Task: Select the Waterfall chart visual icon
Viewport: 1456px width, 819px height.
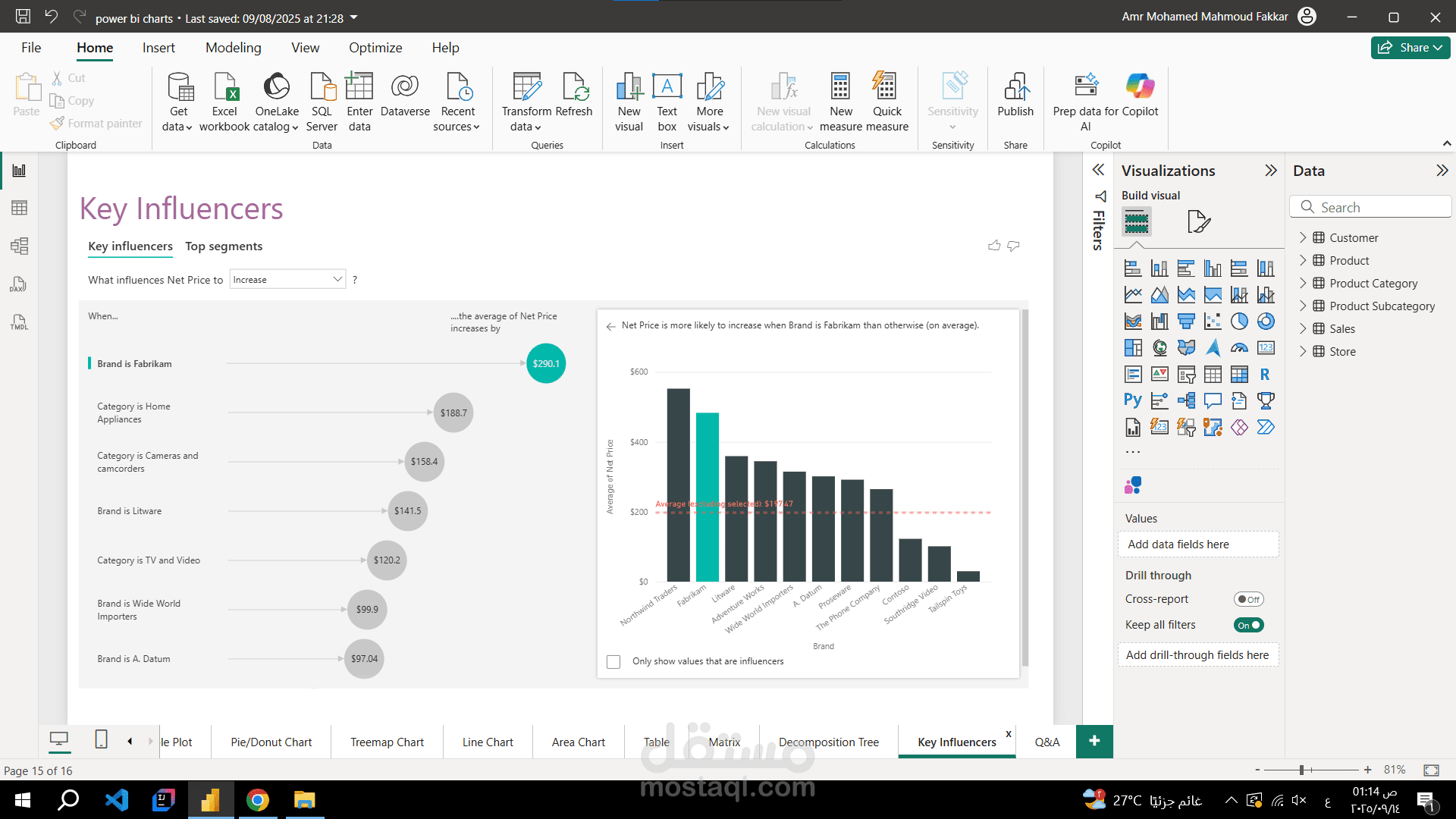Action: [x=1159, y=322]
